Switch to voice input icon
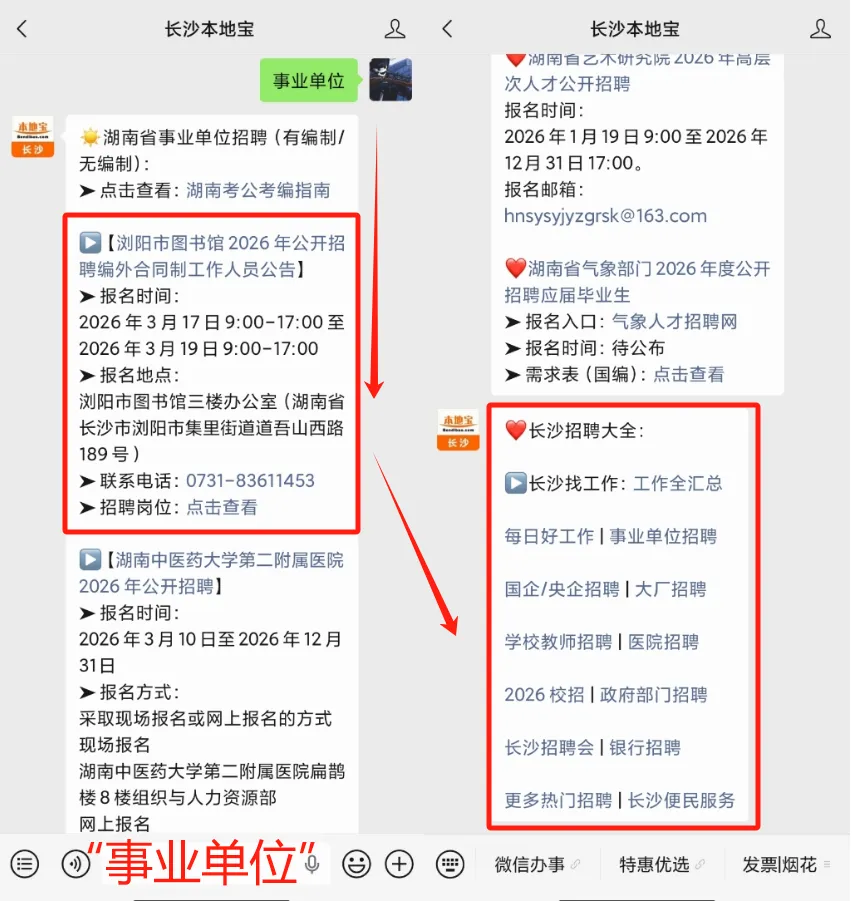852x901 pixels. point(76,864)
